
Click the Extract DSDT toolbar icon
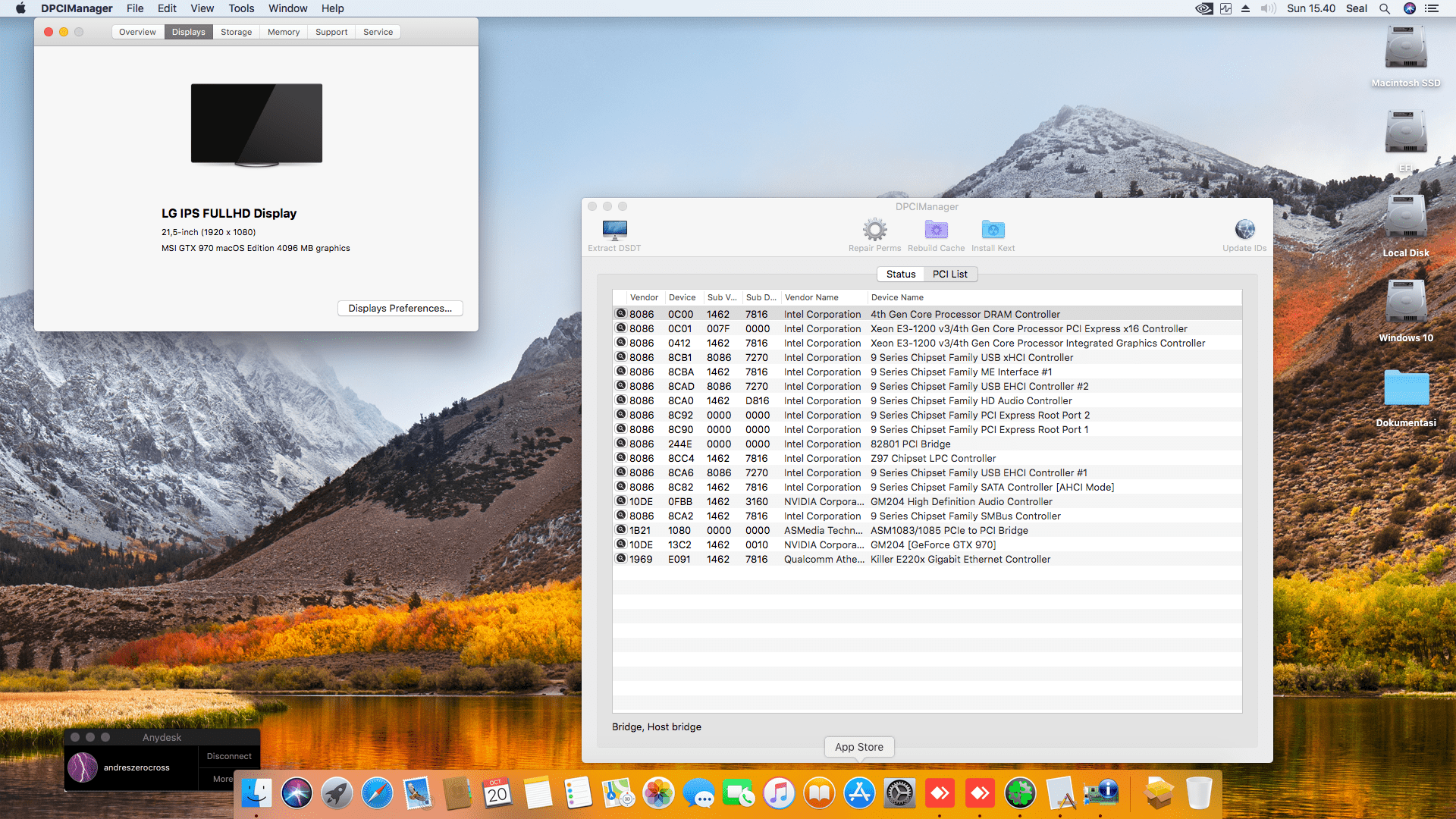click(x=614, y=230)
